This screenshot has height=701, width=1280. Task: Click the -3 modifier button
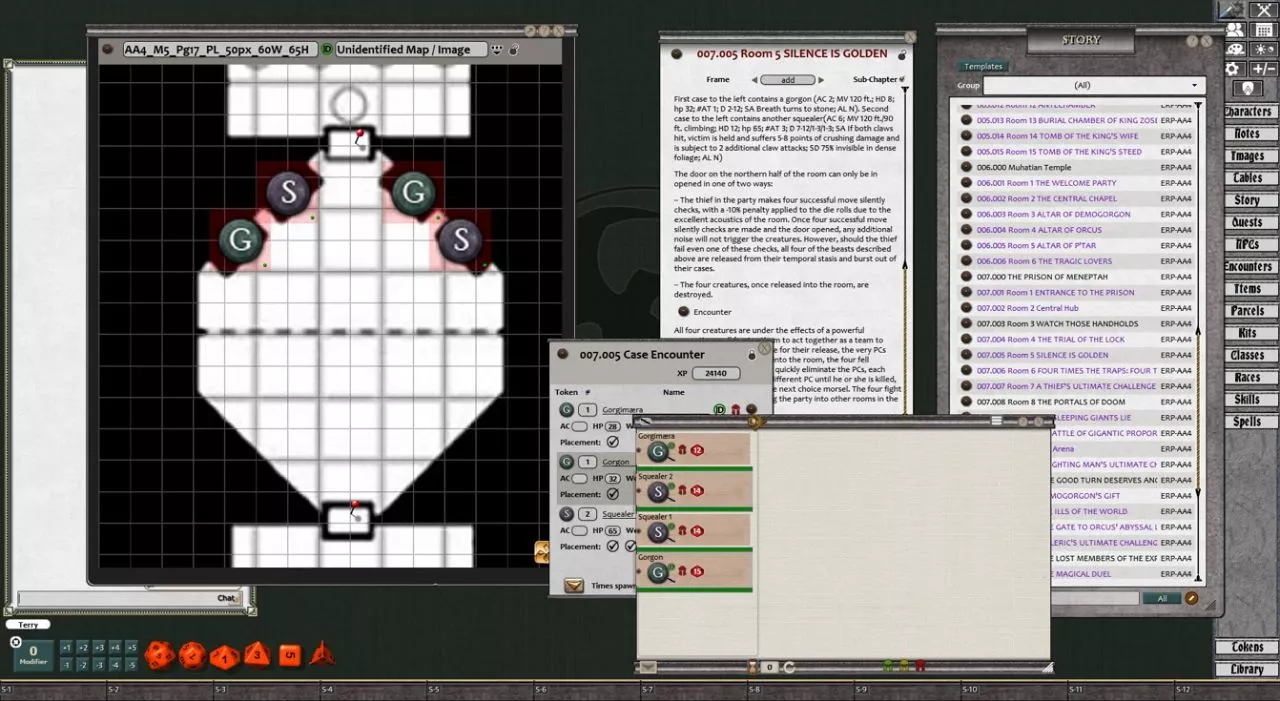tap(98, 665)
